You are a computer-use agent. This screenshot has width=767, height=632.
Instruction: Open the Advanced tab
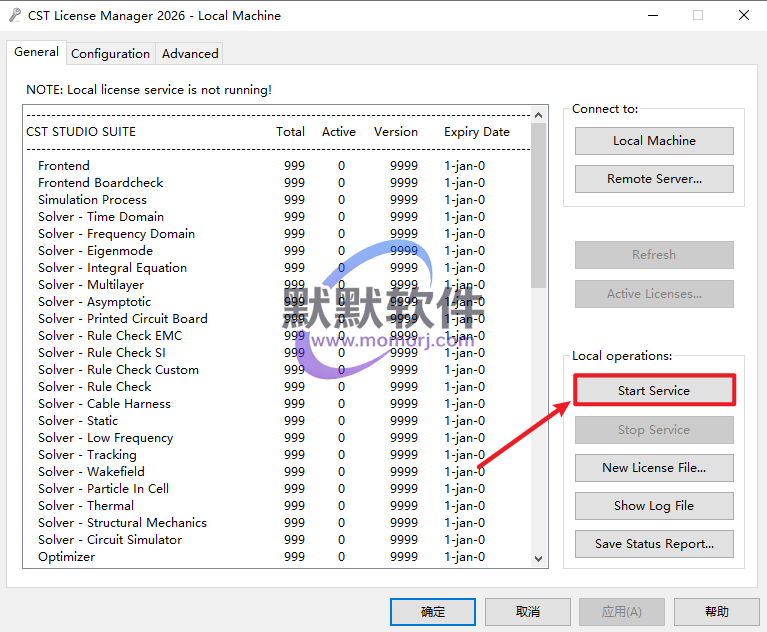pyautogui.click(x=190, y=54)
